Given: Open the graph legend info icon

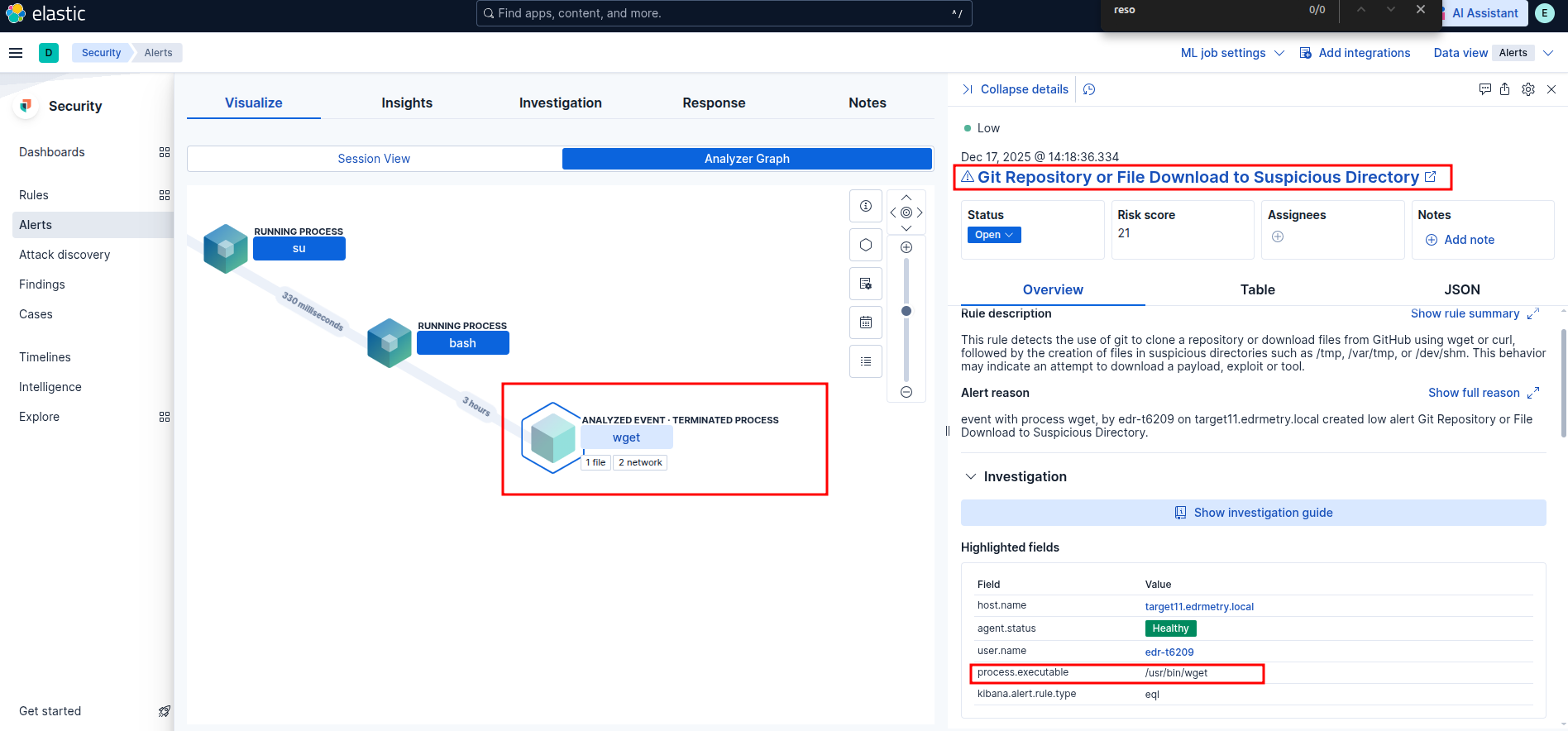Looking at the screenshot, I should (866, 206).
